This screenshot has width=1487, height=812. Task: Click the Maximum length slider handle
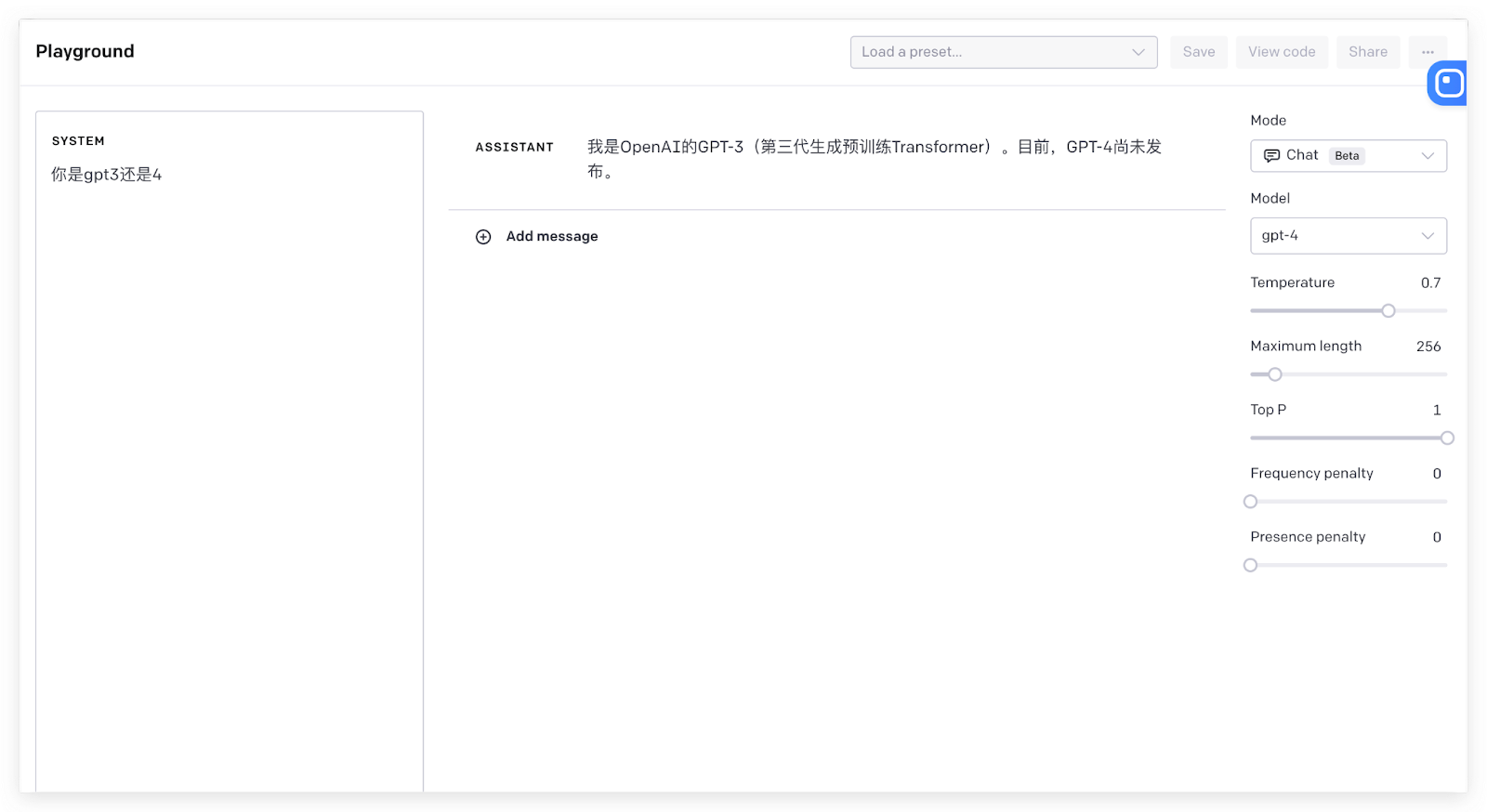tap(1275, 374)
